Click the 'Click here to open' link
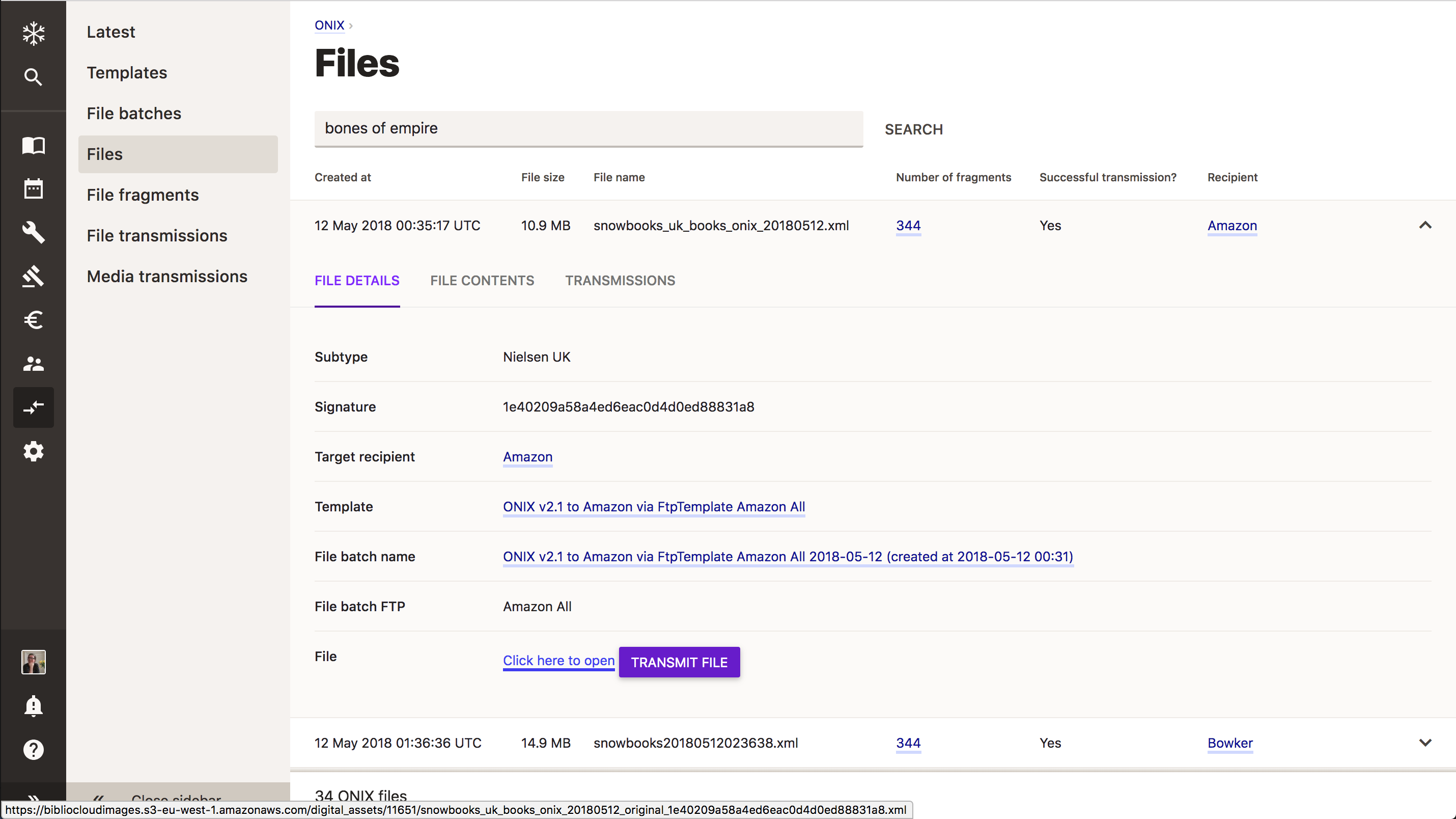This screenshot has height=819, width=1456. pyautogui.click(x=558, y=660)
